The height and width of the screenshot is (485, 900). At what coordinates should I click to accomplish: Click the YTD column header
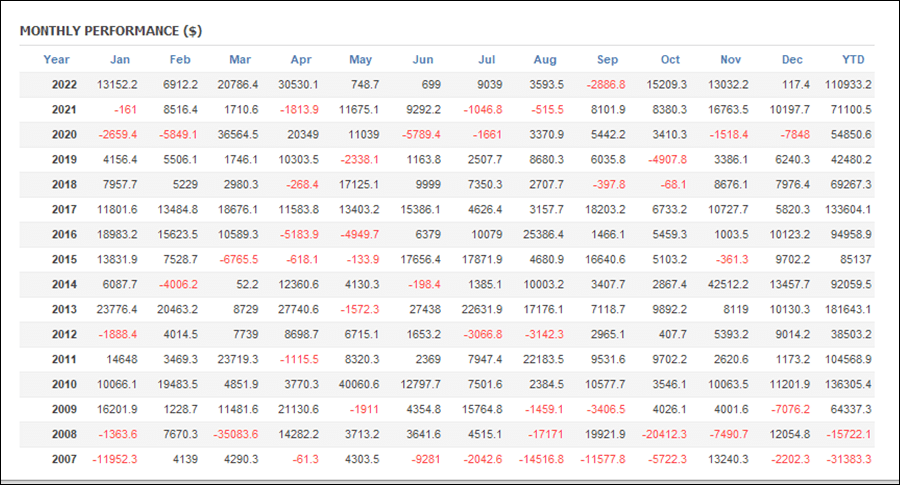pos(853,59)
